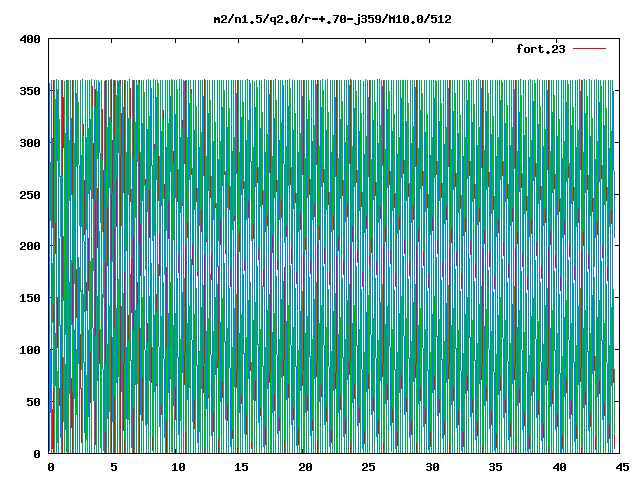
Task: Click y-axis label 200
Action: (30, 246)
